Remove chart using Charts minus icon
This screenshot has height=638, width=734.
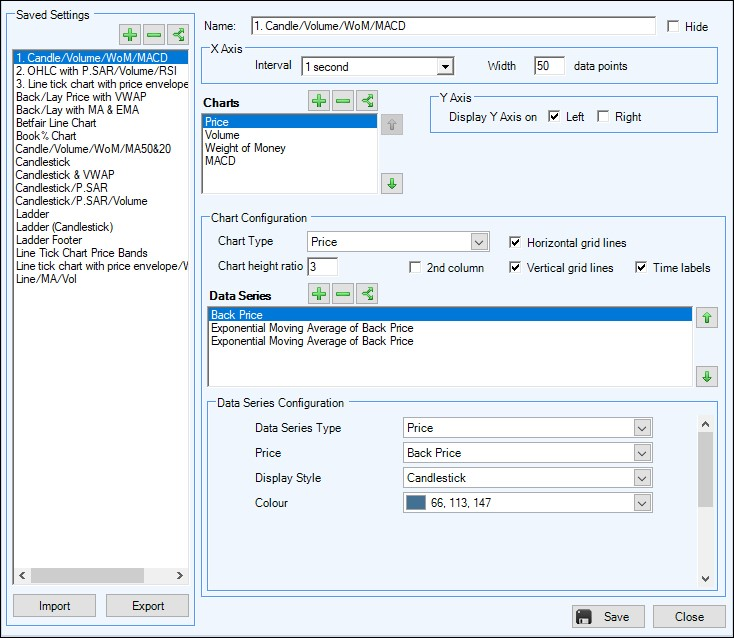tap(343, 101)
